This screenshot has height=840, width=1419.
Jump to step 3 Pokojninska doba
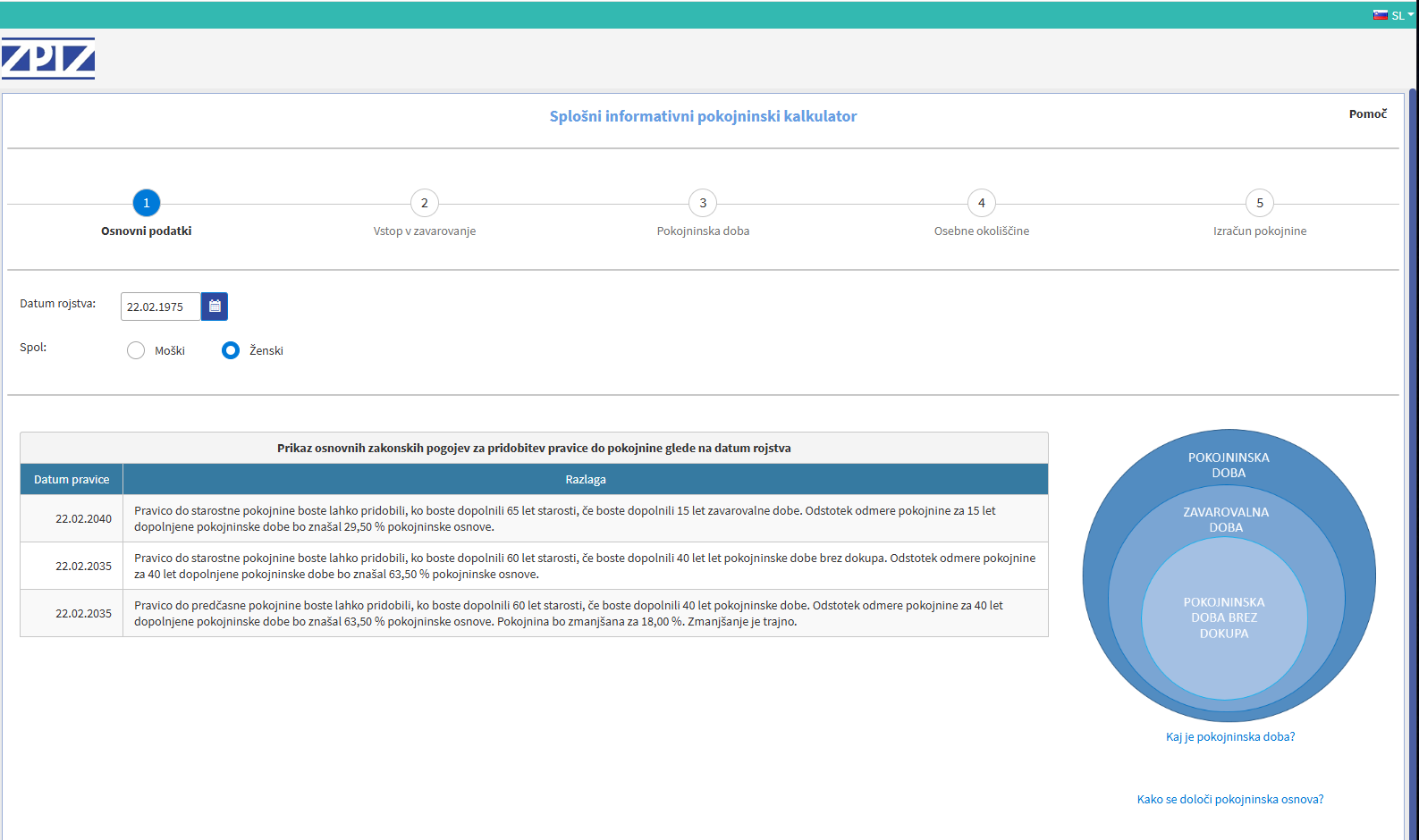(703, 203)
